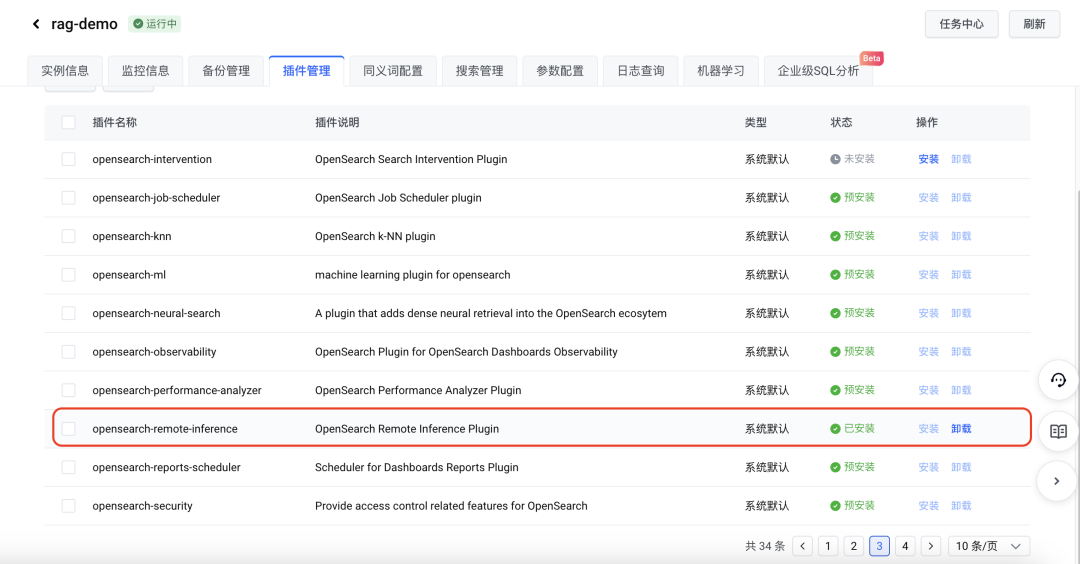Check the opensearch-observability row checkbox
This screenshot has width=1080, height=564.
pyautogui.click(x=68, y=352)
